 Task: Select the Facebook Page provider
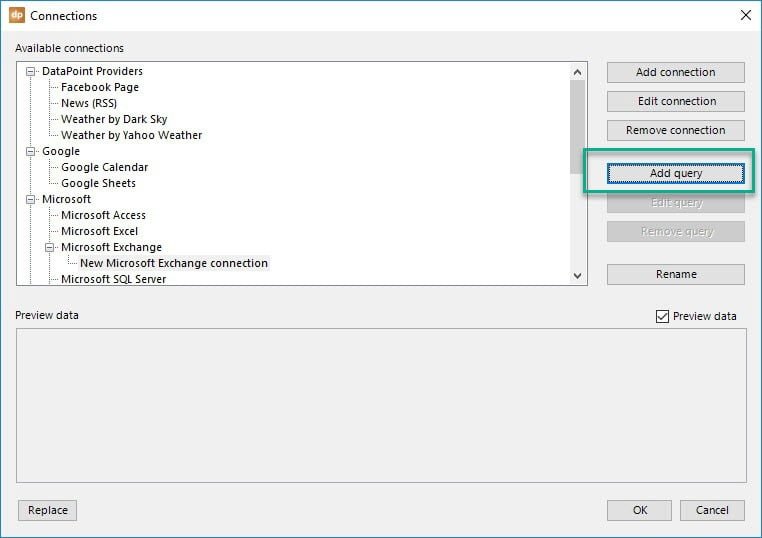click(x=100, y=87)
